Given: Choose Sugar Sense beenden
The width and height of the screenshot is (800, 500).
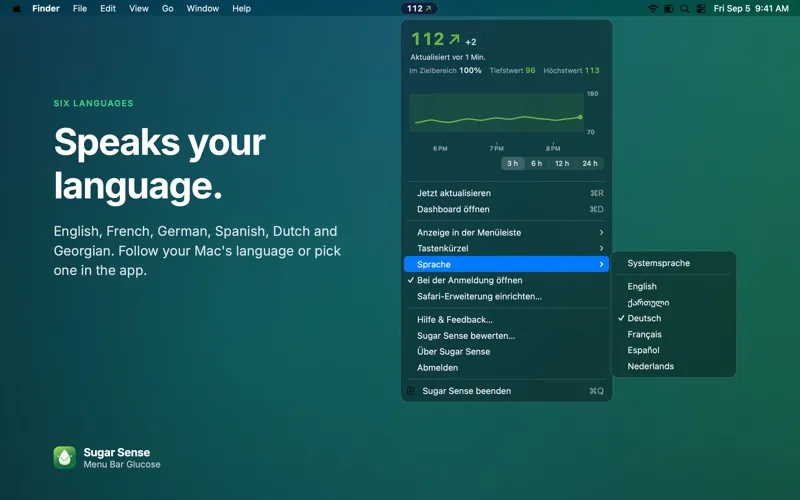Looking at the screenshot, I should 506,391.
